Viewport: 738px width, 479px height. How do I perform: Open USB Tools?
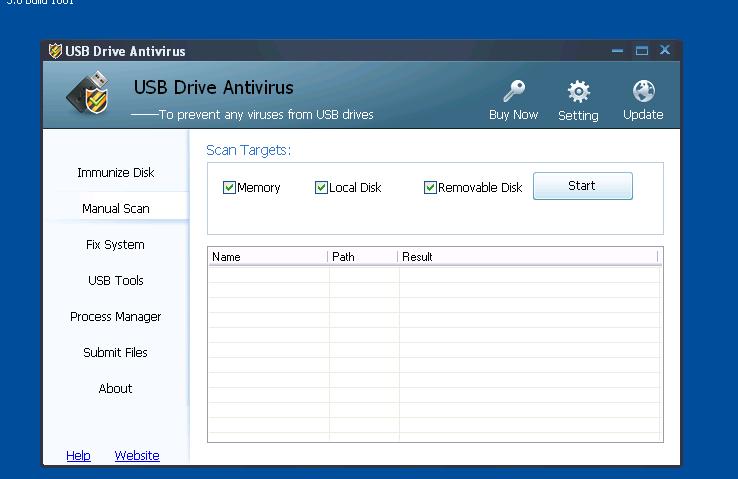pyautogui.click(x=116, y=280)
